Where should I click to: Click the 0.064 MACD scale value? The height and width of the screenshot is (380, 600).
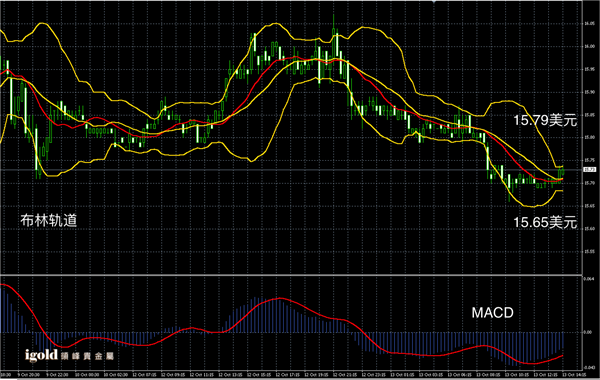point(588,279)
